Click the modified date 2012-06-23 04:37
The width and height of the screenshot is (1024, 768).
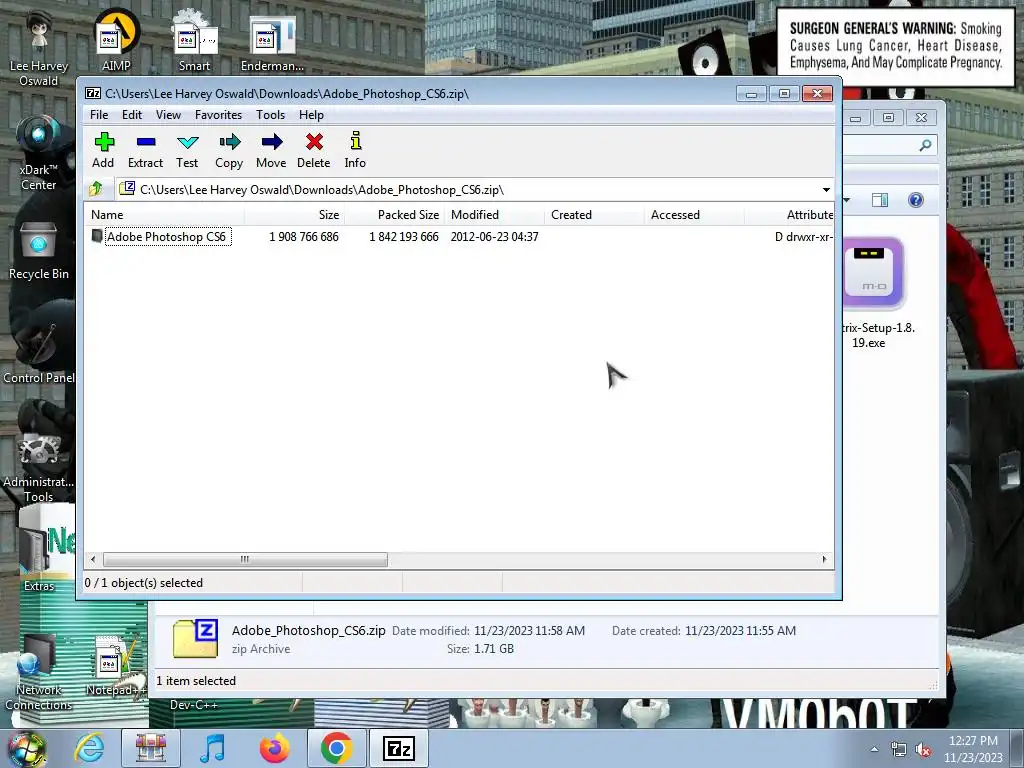point(494,236)
